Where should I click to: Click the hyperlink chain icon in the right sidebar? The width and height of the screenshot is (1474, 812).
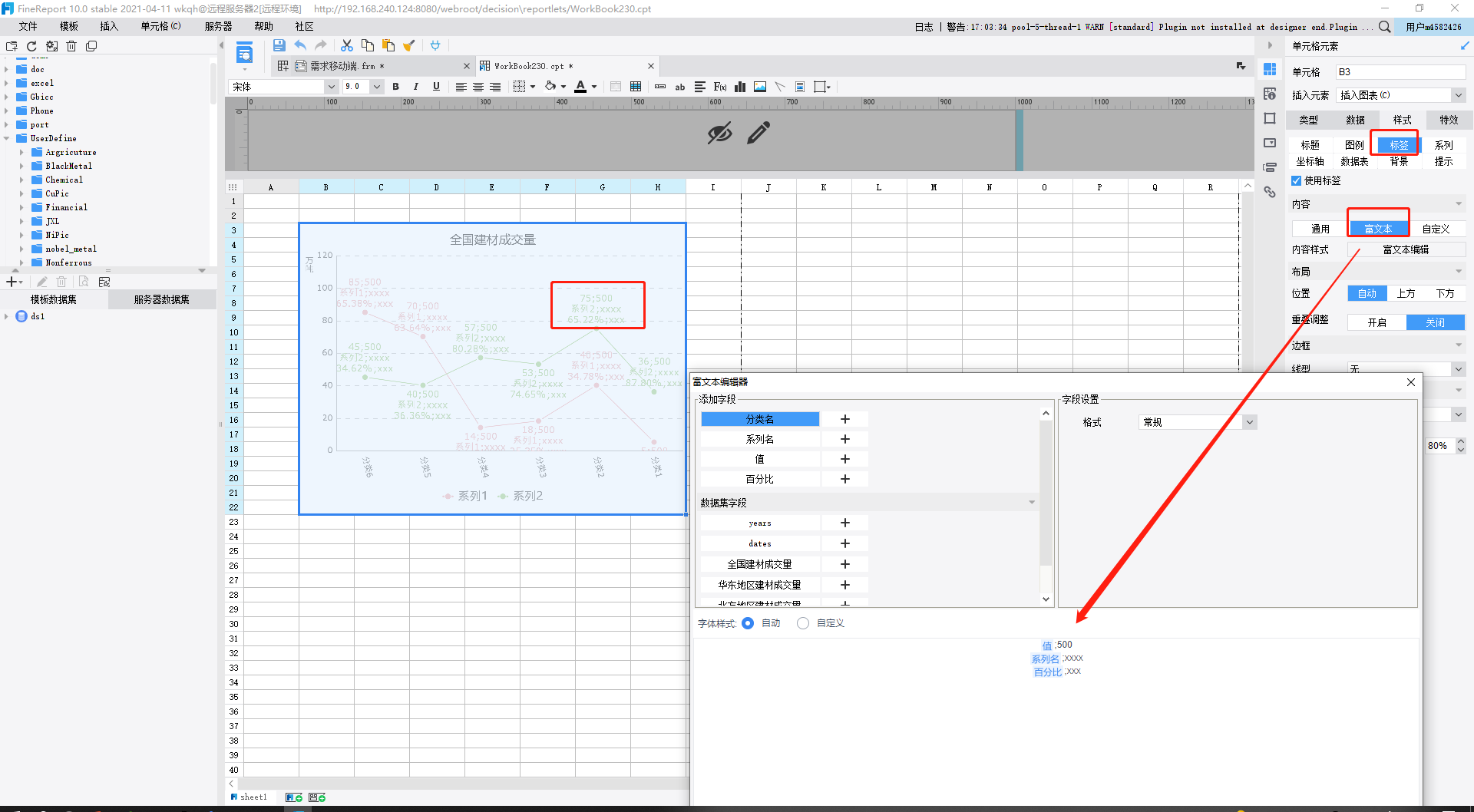click(1270, 192)
